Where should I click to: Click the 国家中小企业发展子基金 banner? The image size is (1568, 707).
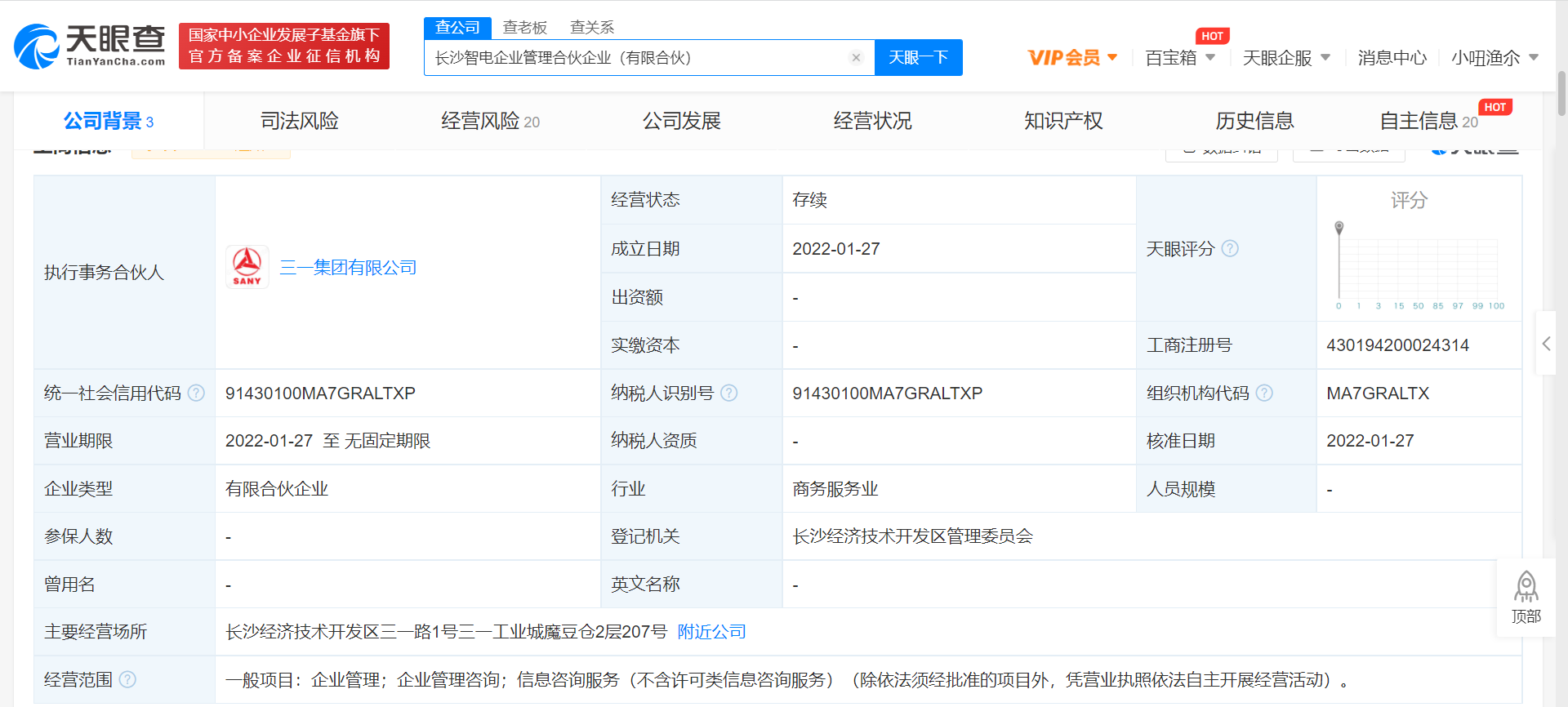(284, 46)
